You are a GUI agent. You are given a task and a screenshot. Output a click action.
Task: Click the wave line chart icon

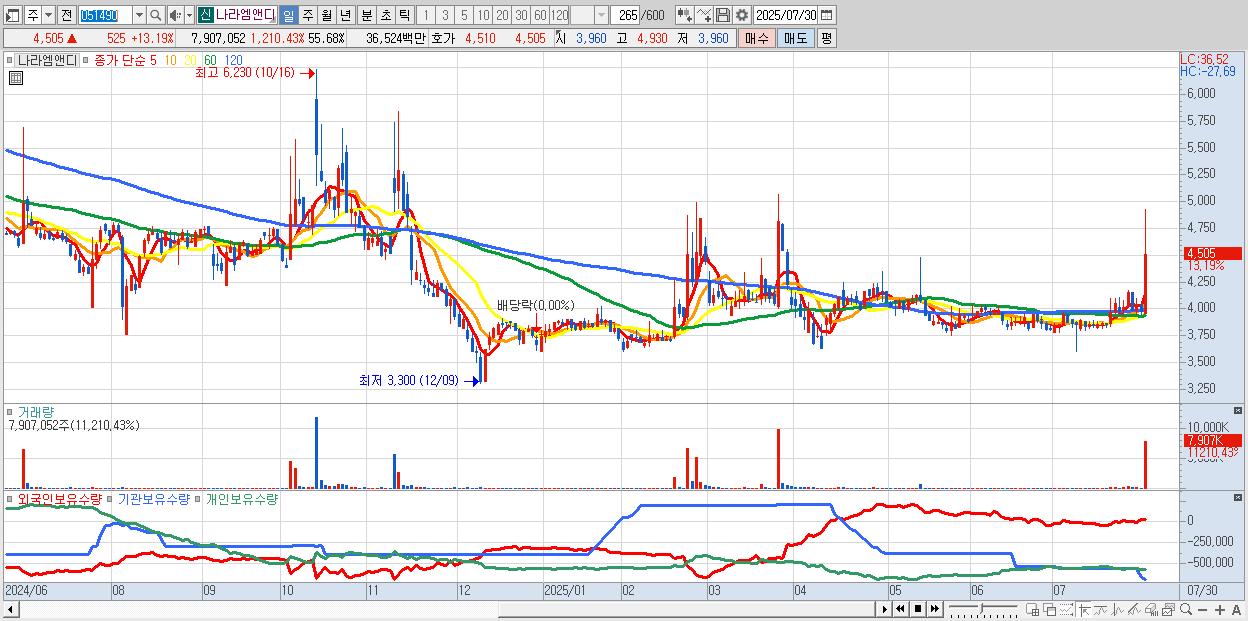point(1118,609)
